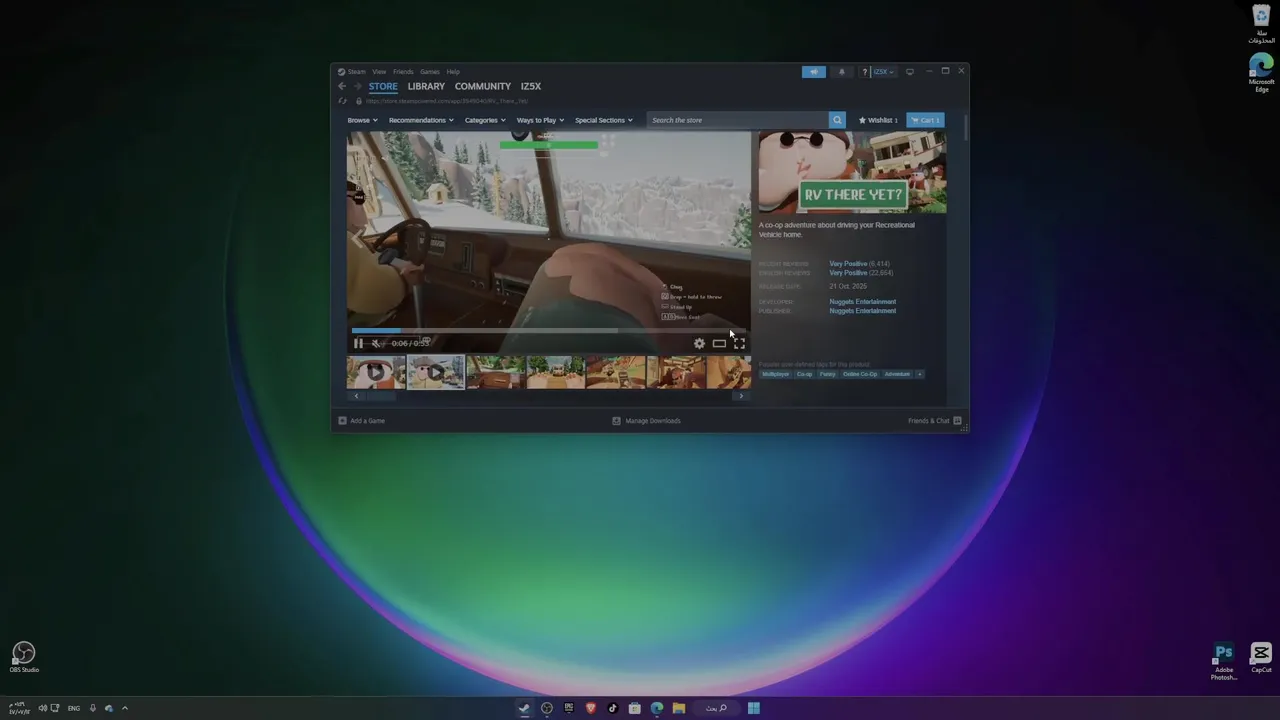The width and height of the screenshot is (1280, 720).
Task: Select the third media thumbnail
Action: click(x=495, y=372)
